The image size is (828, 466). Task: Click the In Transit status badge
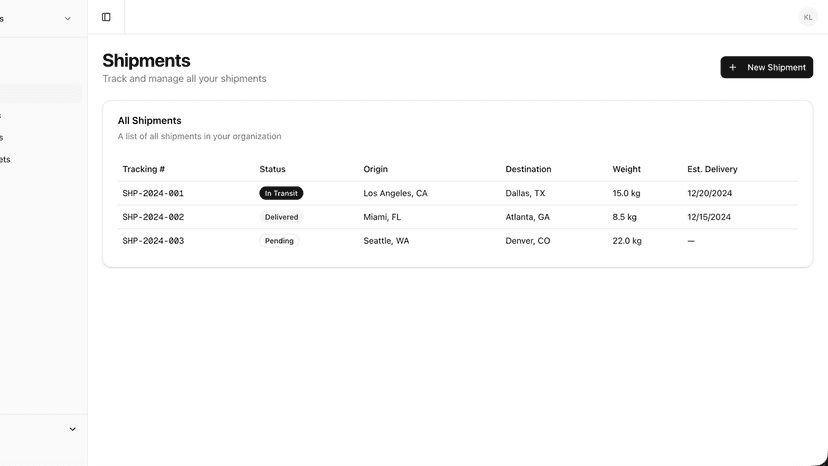(281, 193)
